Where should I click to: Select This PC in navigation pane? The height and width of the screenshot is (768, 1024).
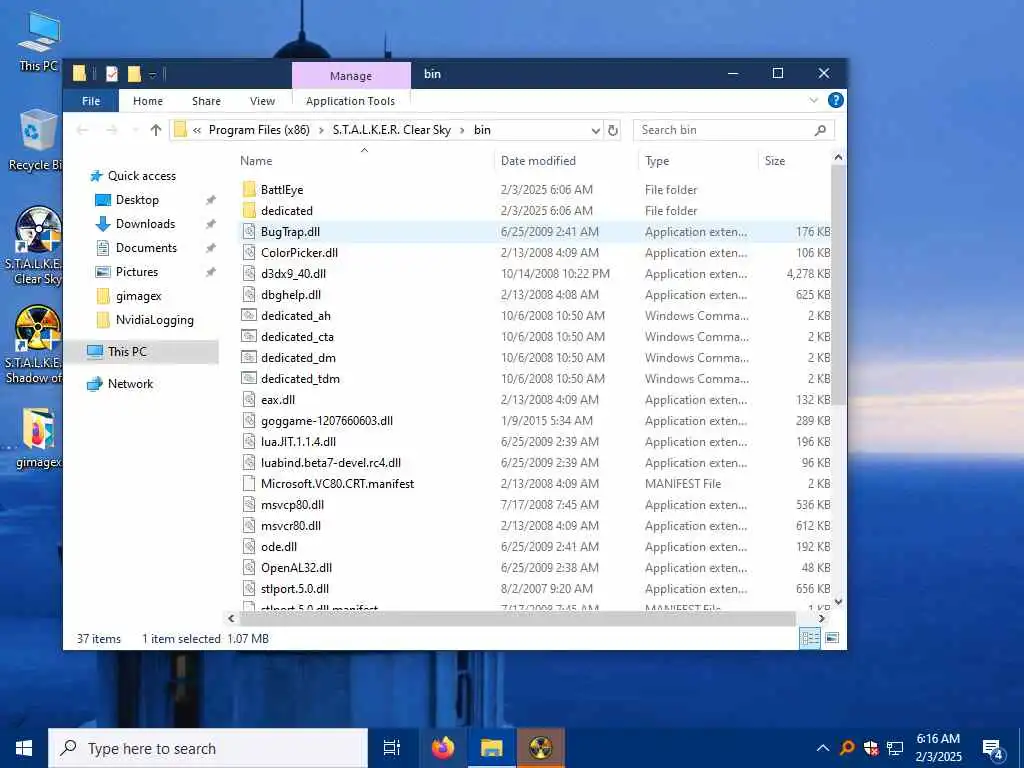click(127, 351)
